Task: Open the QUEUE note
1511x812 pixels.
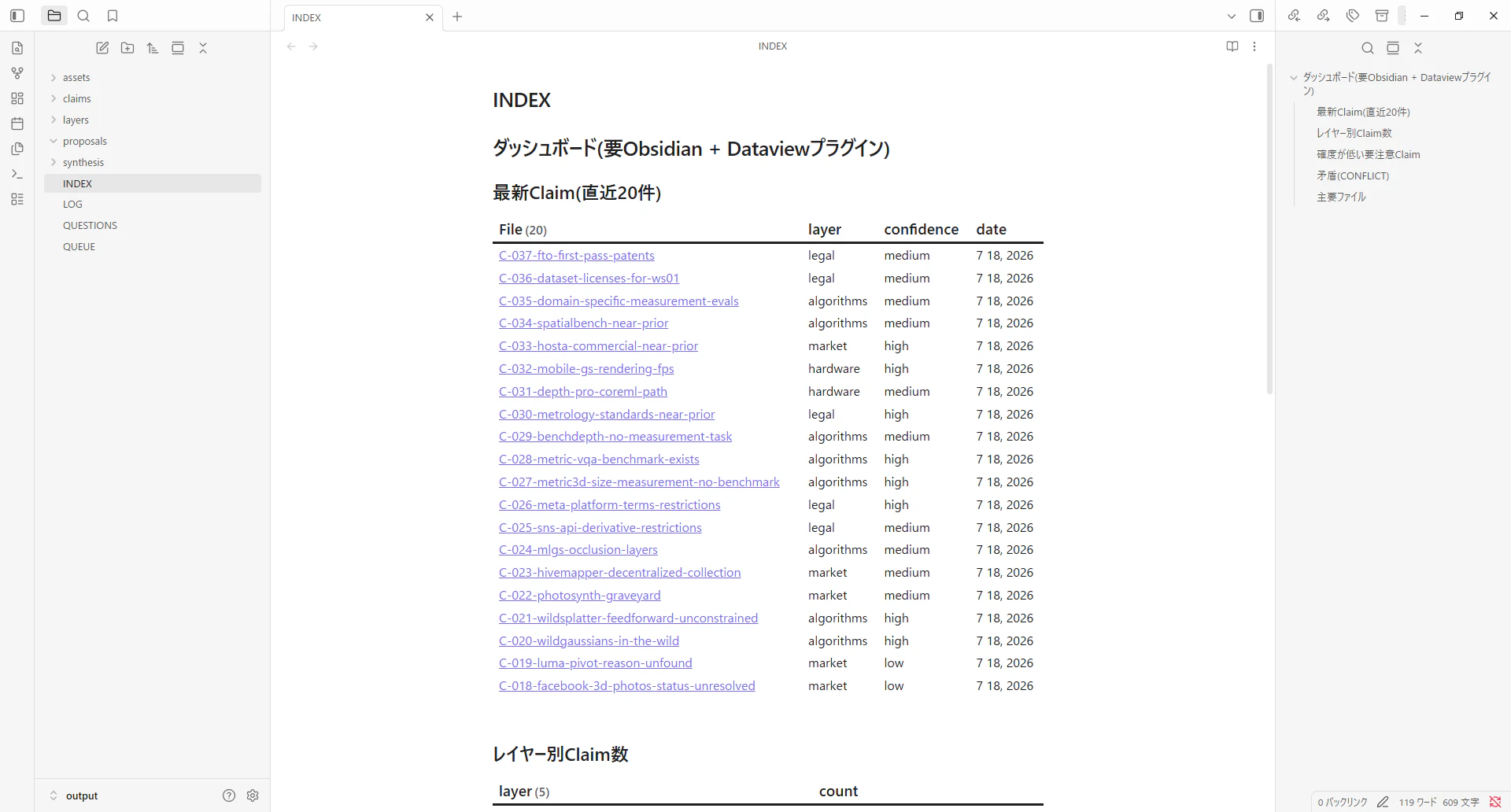Action: click(153, 246)
